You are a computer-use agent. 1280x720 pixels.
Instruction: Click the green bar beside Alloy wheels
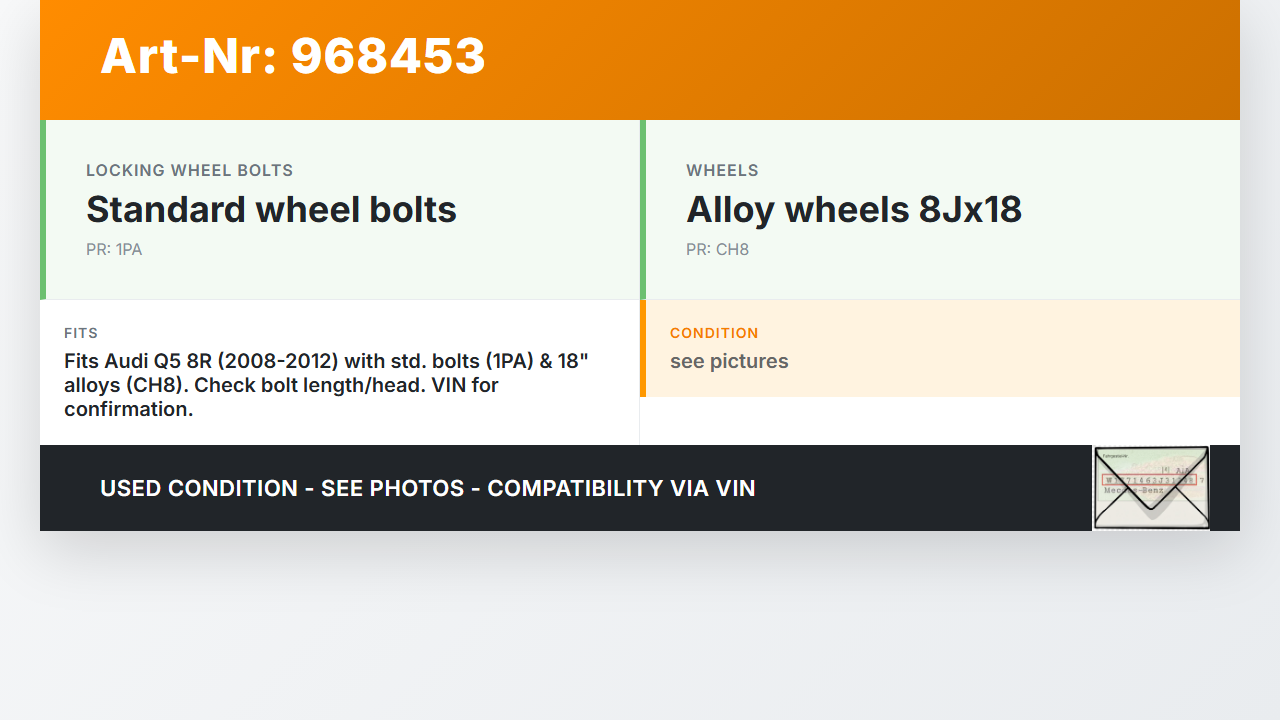(643, 210)
